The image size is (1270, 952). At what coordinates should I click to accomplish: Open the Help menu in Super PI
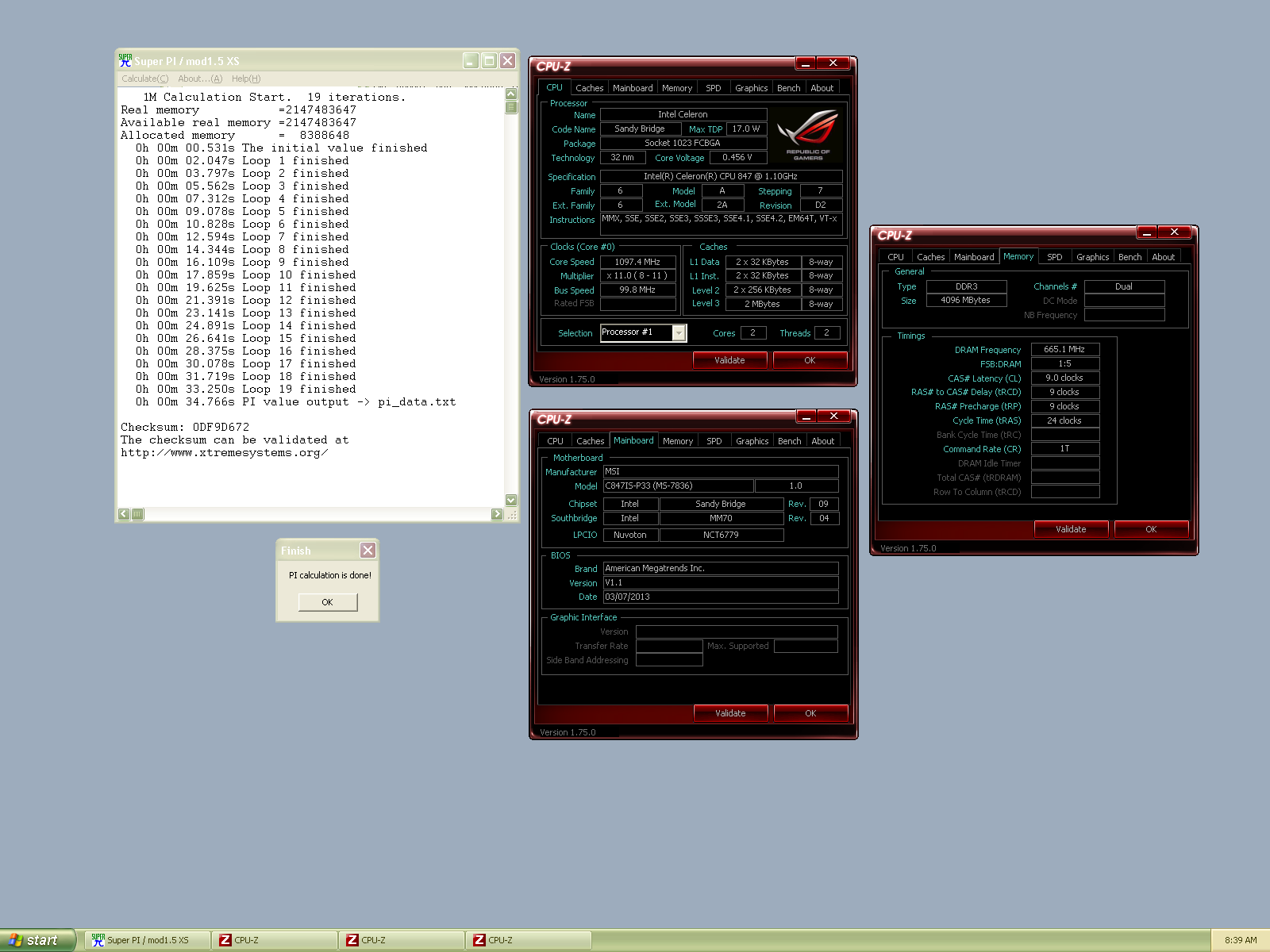tap(246, 79)
